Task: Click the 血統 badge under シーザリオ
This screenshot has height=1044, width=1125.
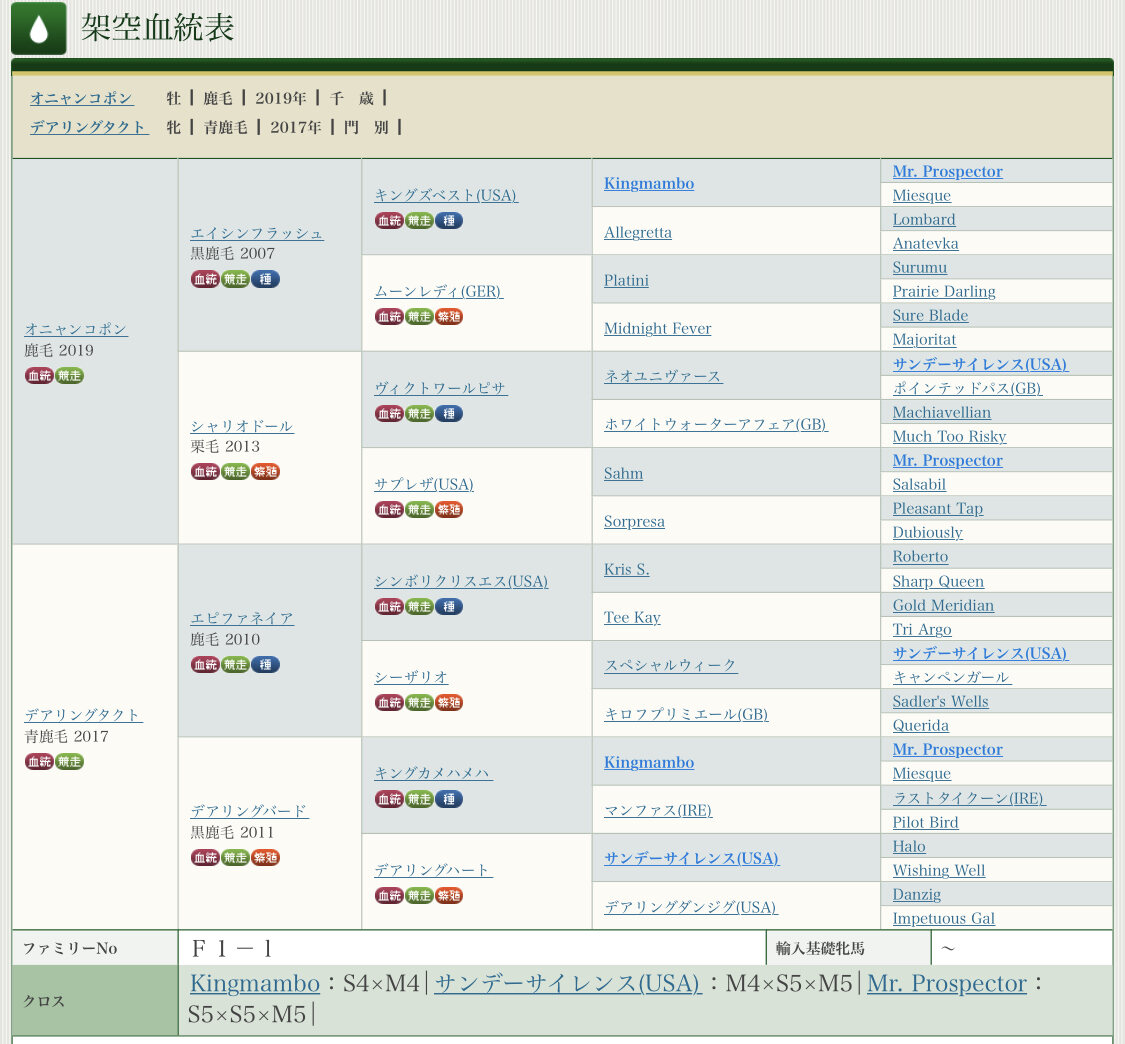Action: coord(389,702)
